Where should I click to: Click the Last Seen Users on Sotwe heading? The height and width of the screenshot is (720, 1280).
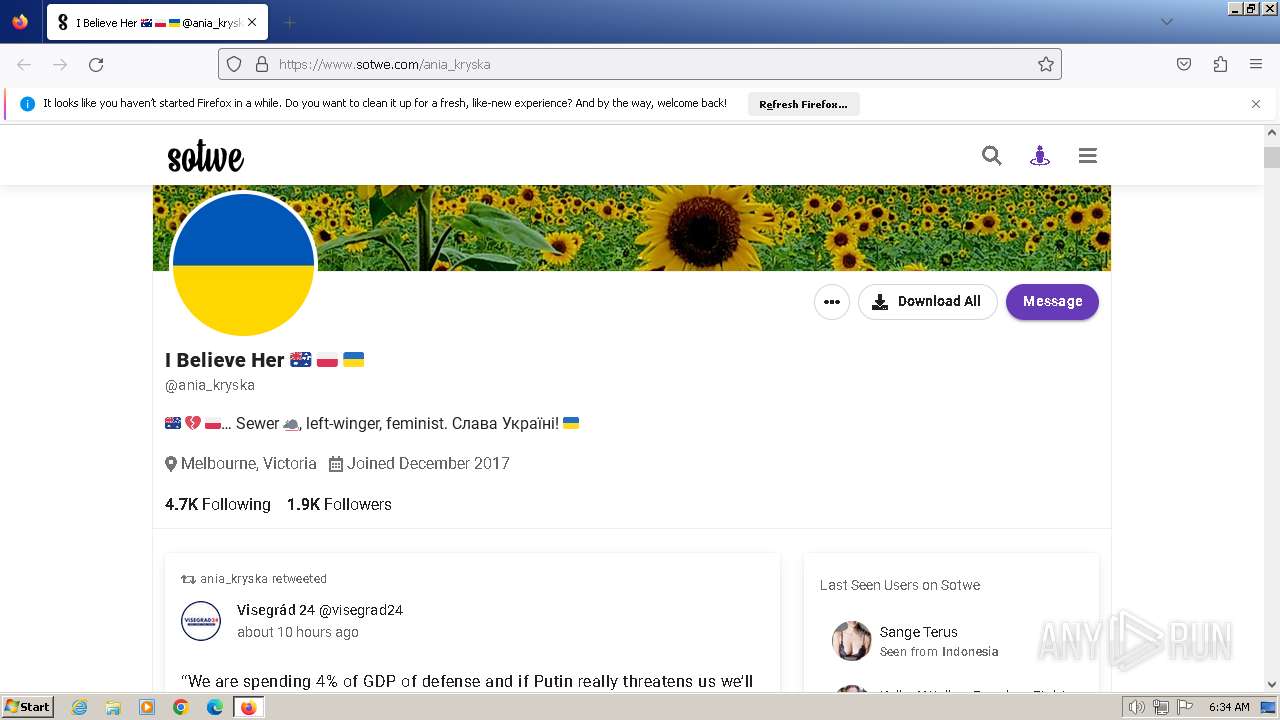point(900,585)
